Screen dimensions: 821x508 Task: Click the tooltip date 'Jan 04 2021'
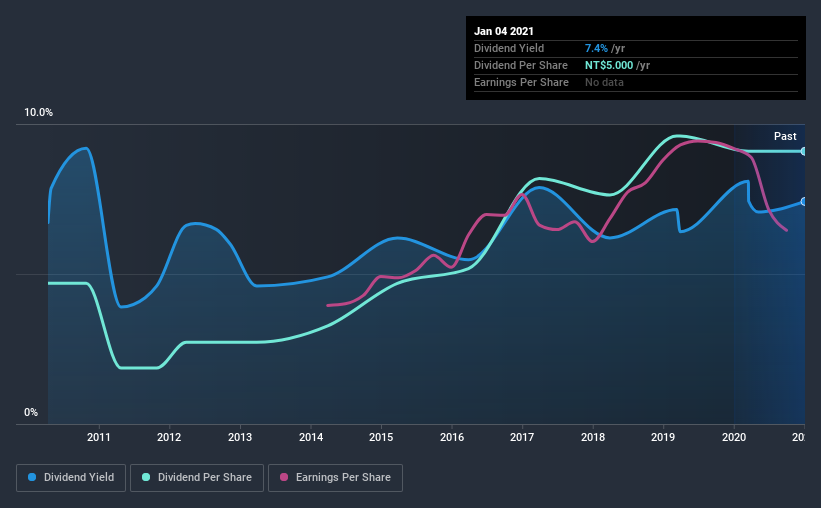[504, 31]
